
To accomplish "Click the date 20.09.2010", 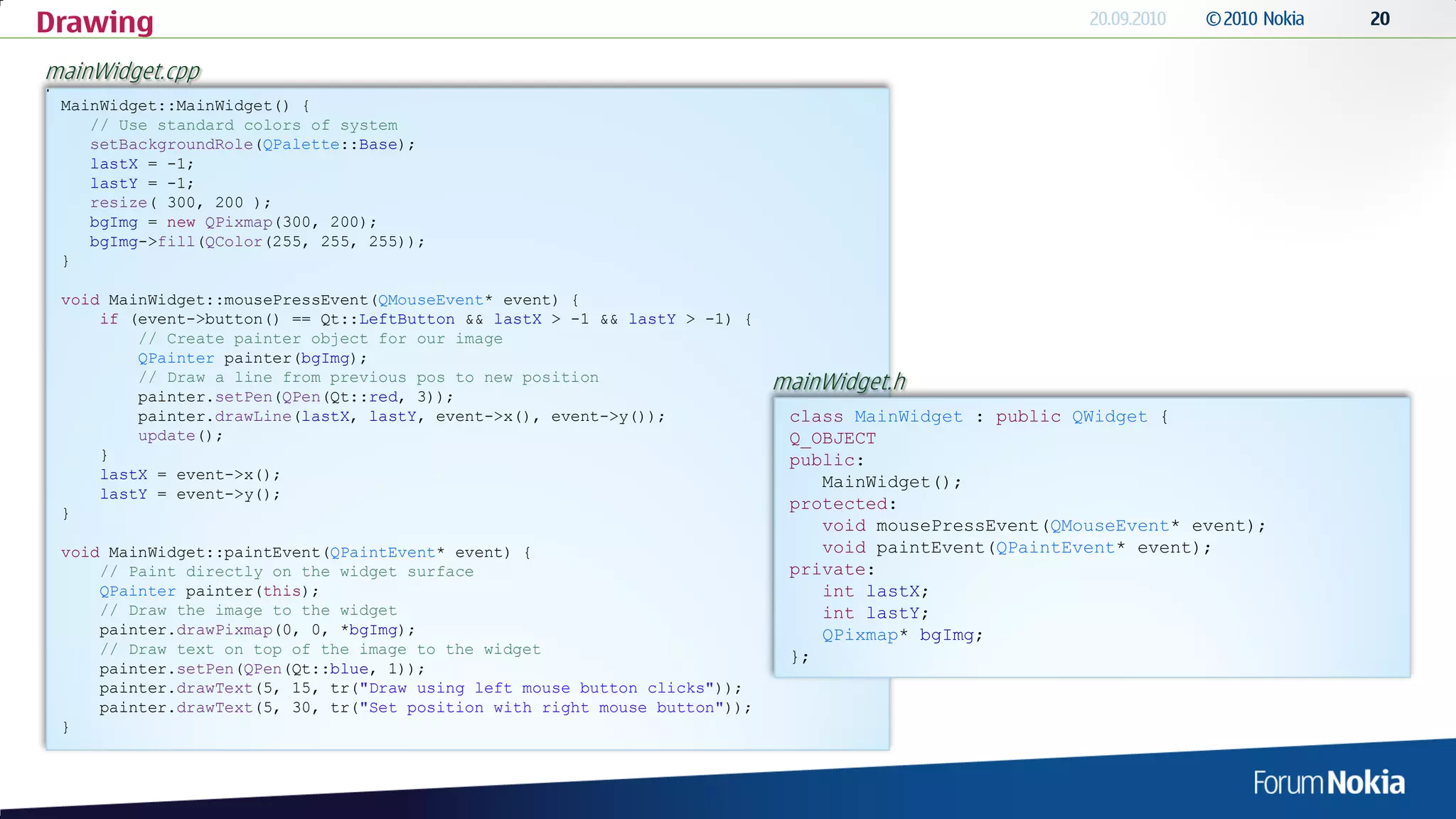I will [1127, 19].
